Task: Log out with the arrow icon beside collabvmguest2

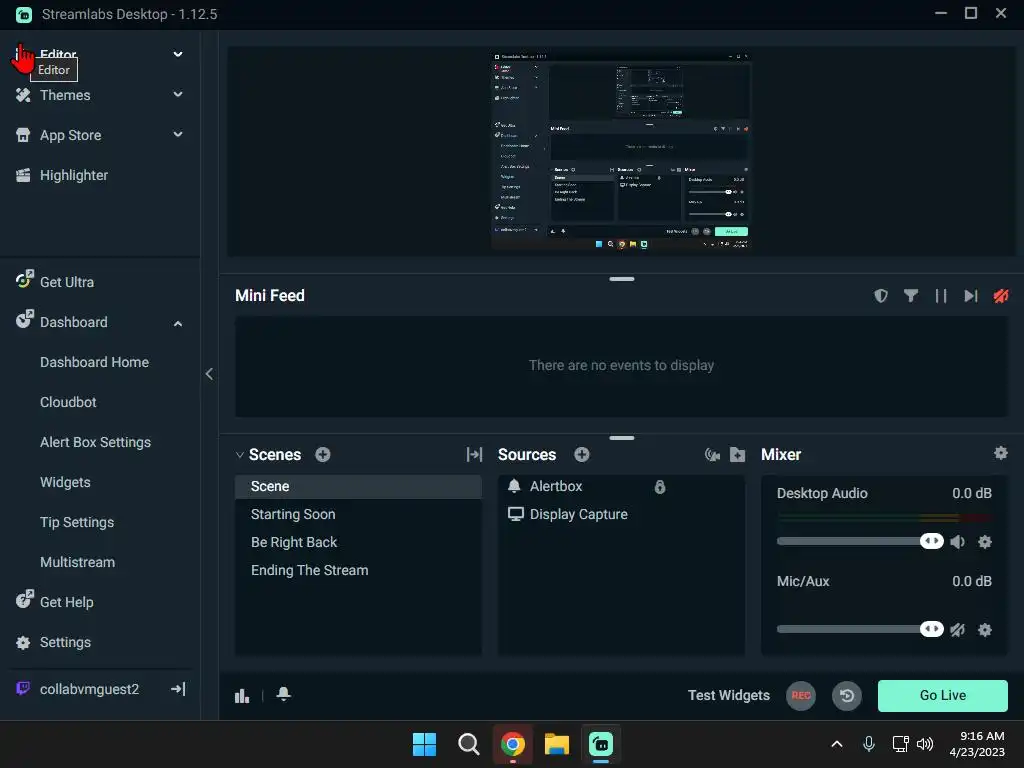Action: click(x=178, y=689)
